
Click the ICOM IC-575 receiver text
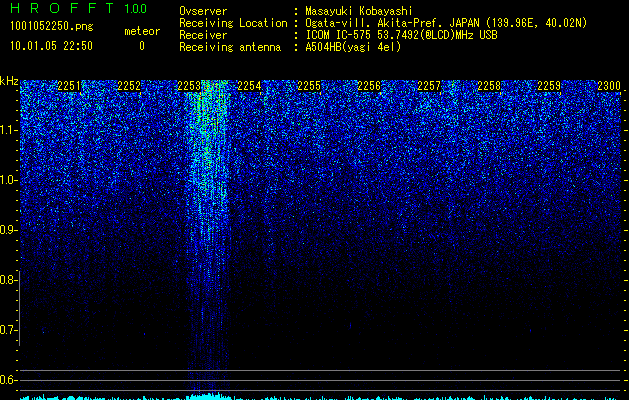(x=401, y=35)
